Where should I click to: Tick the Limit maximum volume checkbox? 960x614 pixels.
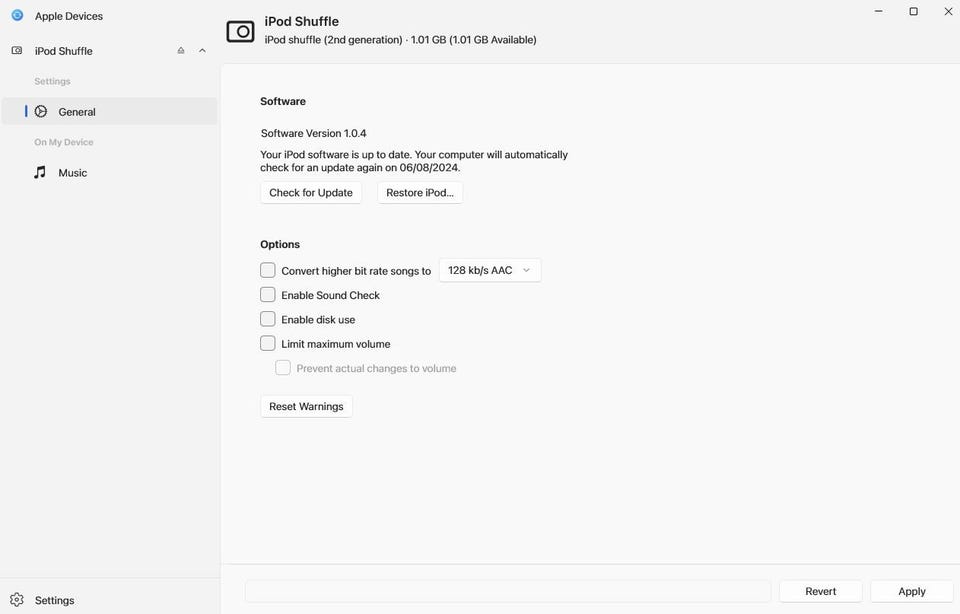(268, 343)
